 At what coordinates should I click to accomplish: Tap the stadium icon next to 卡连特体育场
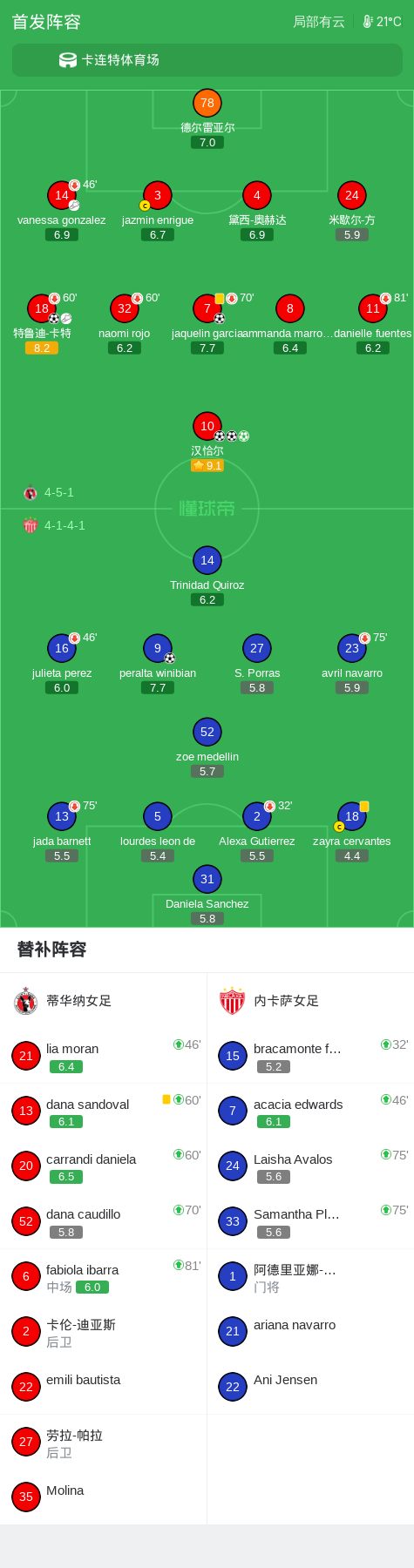pyautogui.click(x=68, y=60)
